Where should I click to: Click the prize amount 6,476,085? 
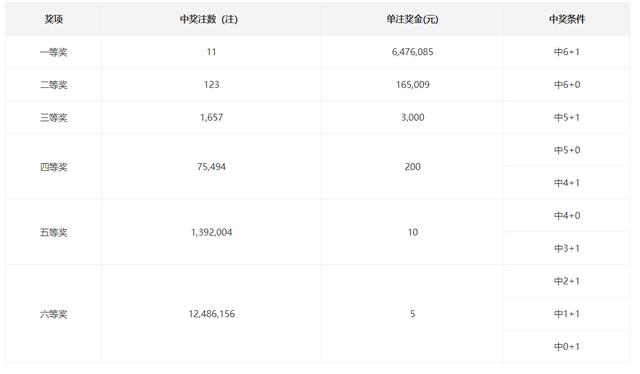coord(413,52)
